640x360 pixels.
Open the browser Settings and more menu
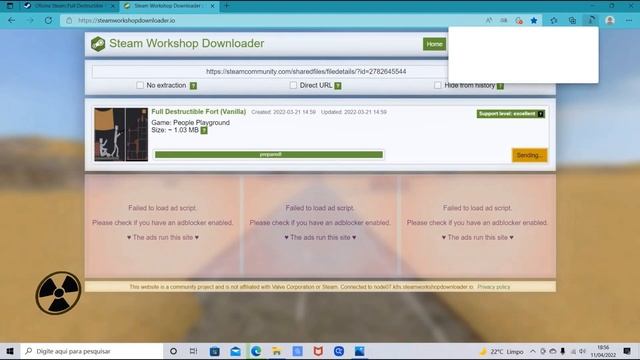tap(629, 20)
